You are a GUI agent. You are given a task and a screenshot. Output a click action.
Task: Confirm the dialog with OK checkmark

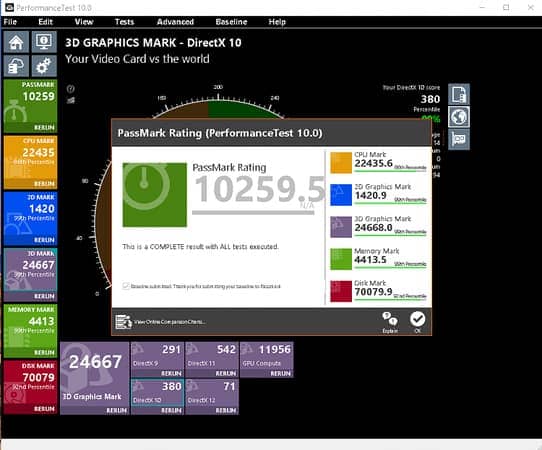click(418, 322)
